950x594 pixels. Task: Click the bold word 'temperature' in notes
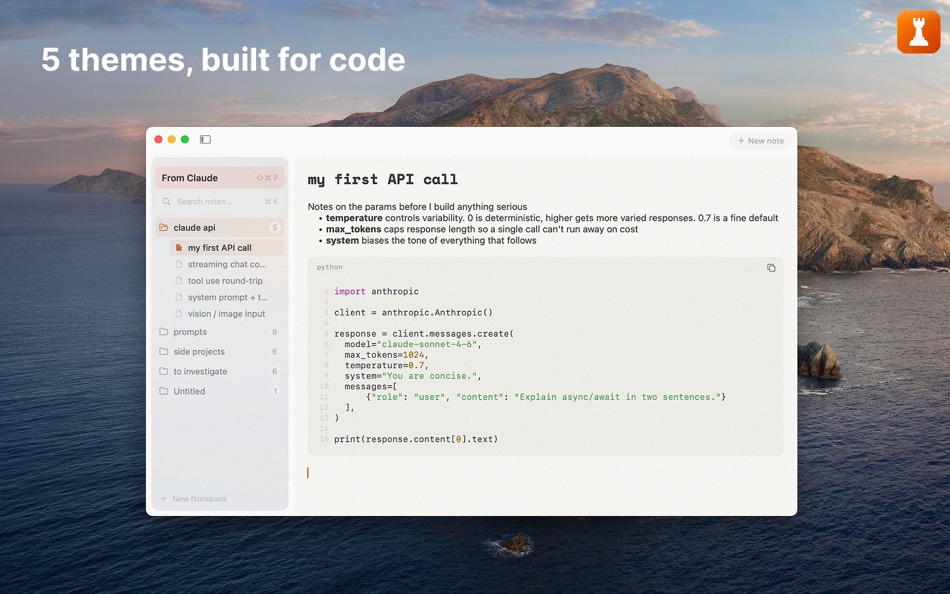pyautogui.click(x=354, y=218)
